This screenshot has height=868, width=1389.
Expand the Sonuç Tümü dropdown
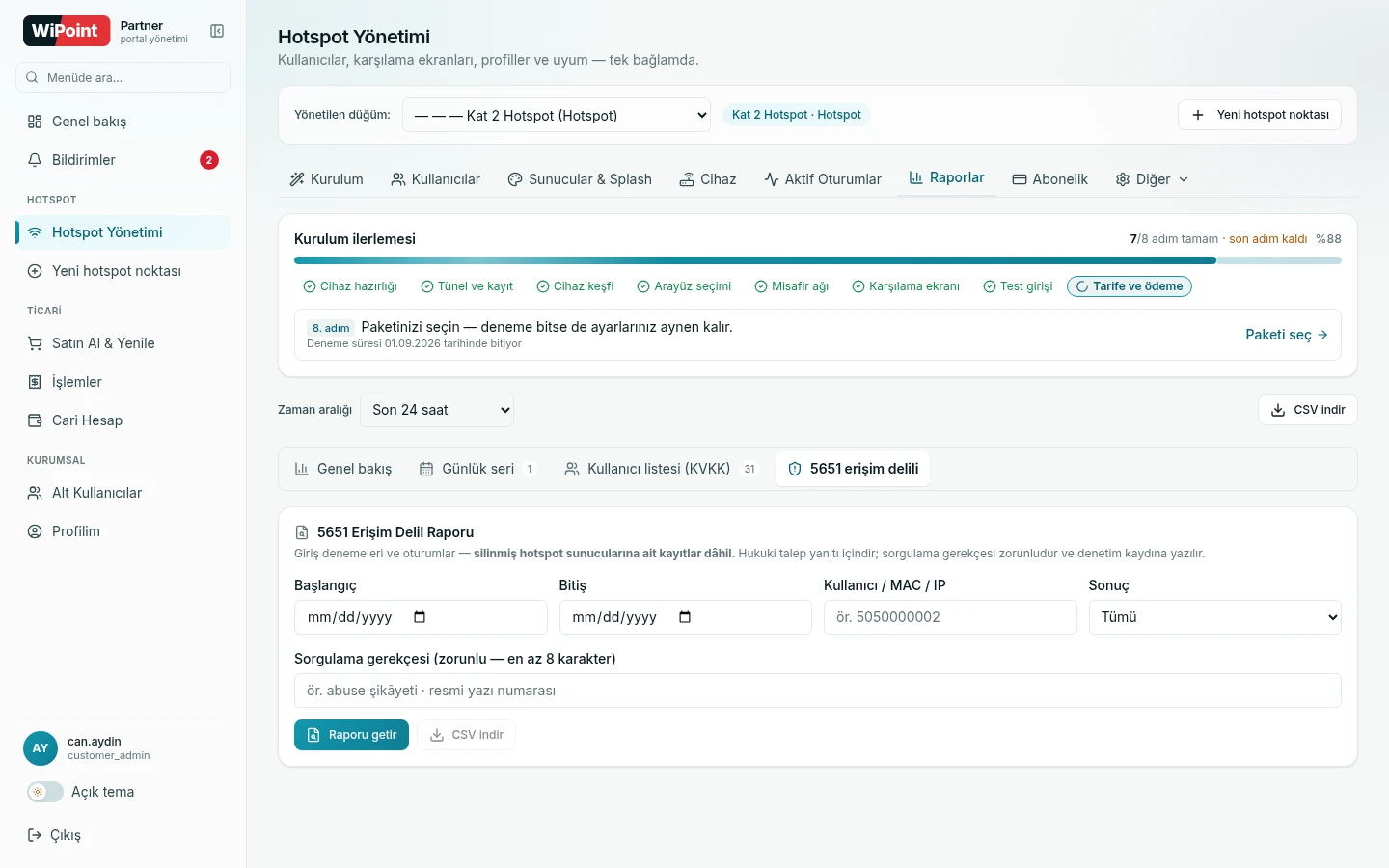click(1215, 617)
